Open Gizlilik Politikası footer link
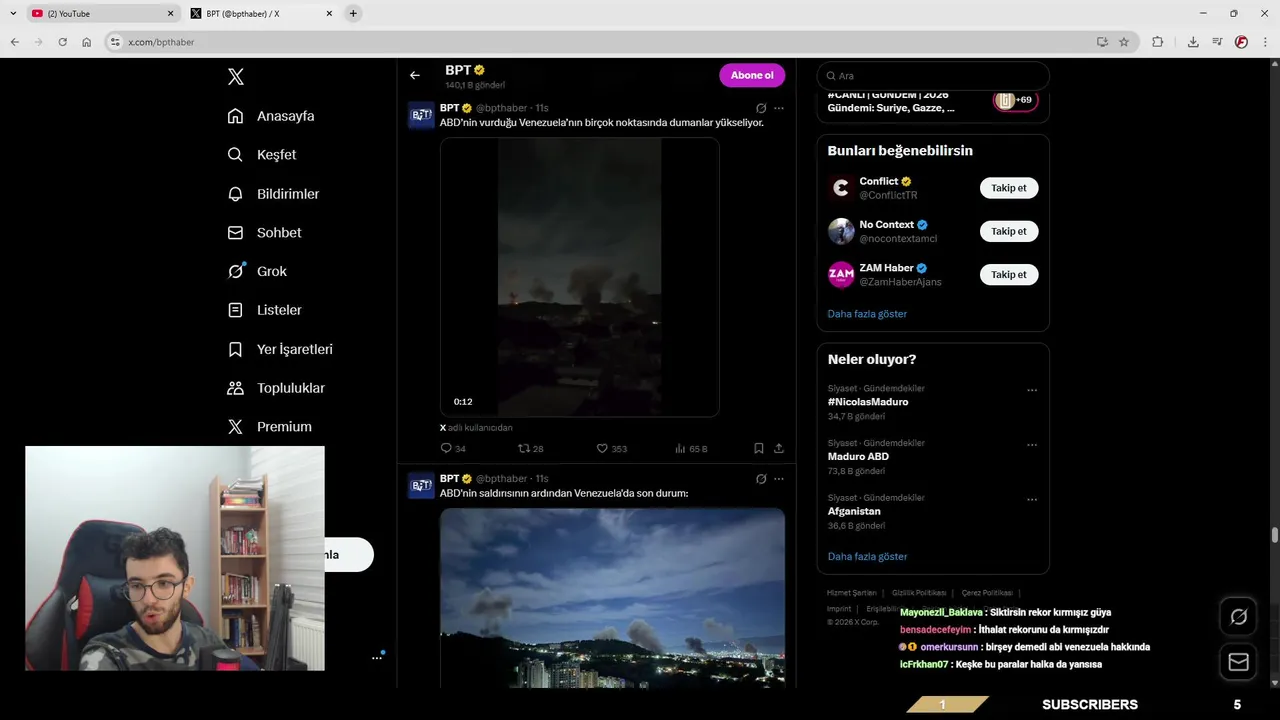The height and width of the screenshot is (720, 1280). pyautogui.click(x=919, y=593)
